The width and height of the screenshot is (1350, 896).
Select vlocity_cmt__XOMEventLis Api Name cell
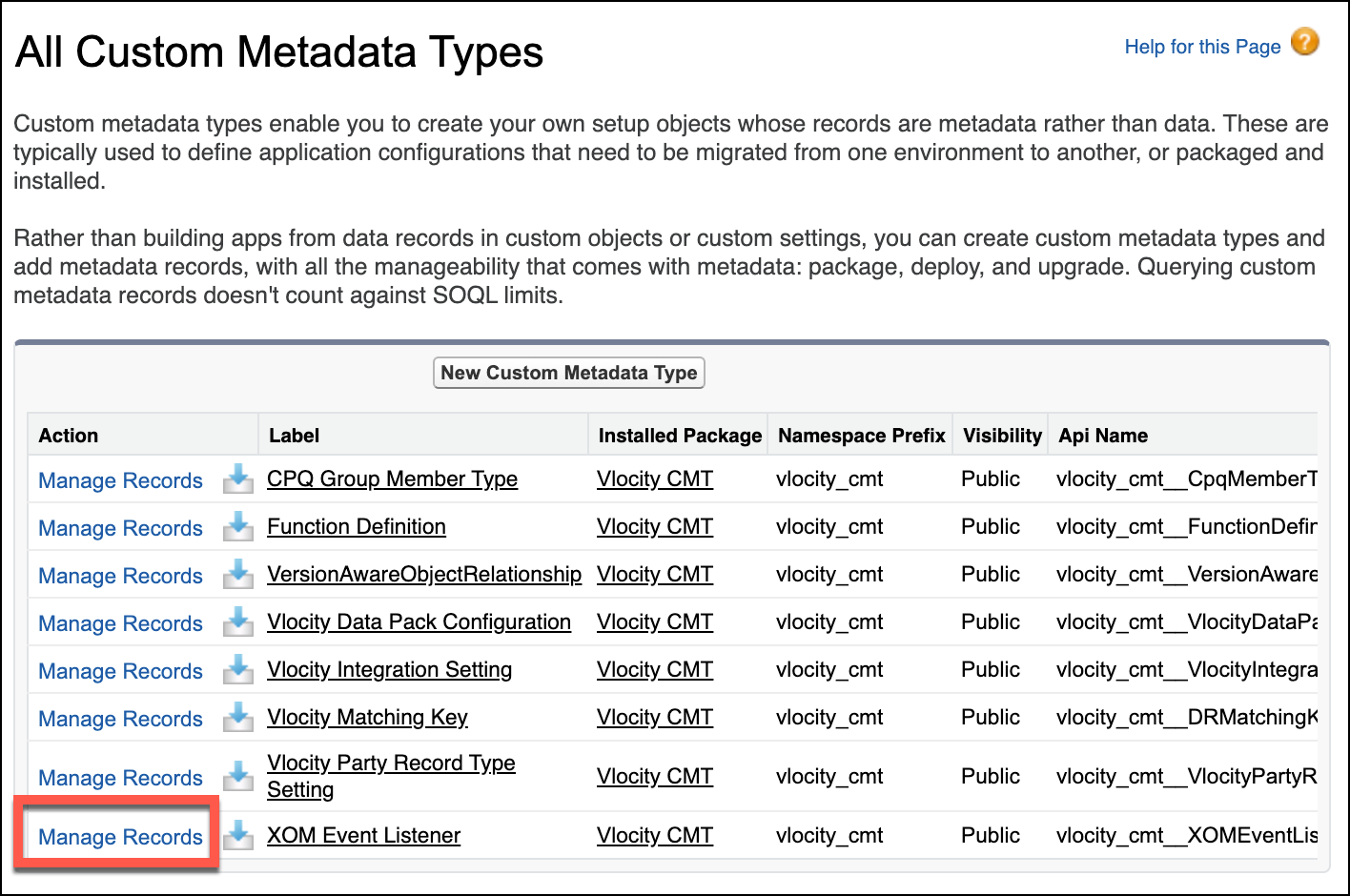(x=1187, y=835)
